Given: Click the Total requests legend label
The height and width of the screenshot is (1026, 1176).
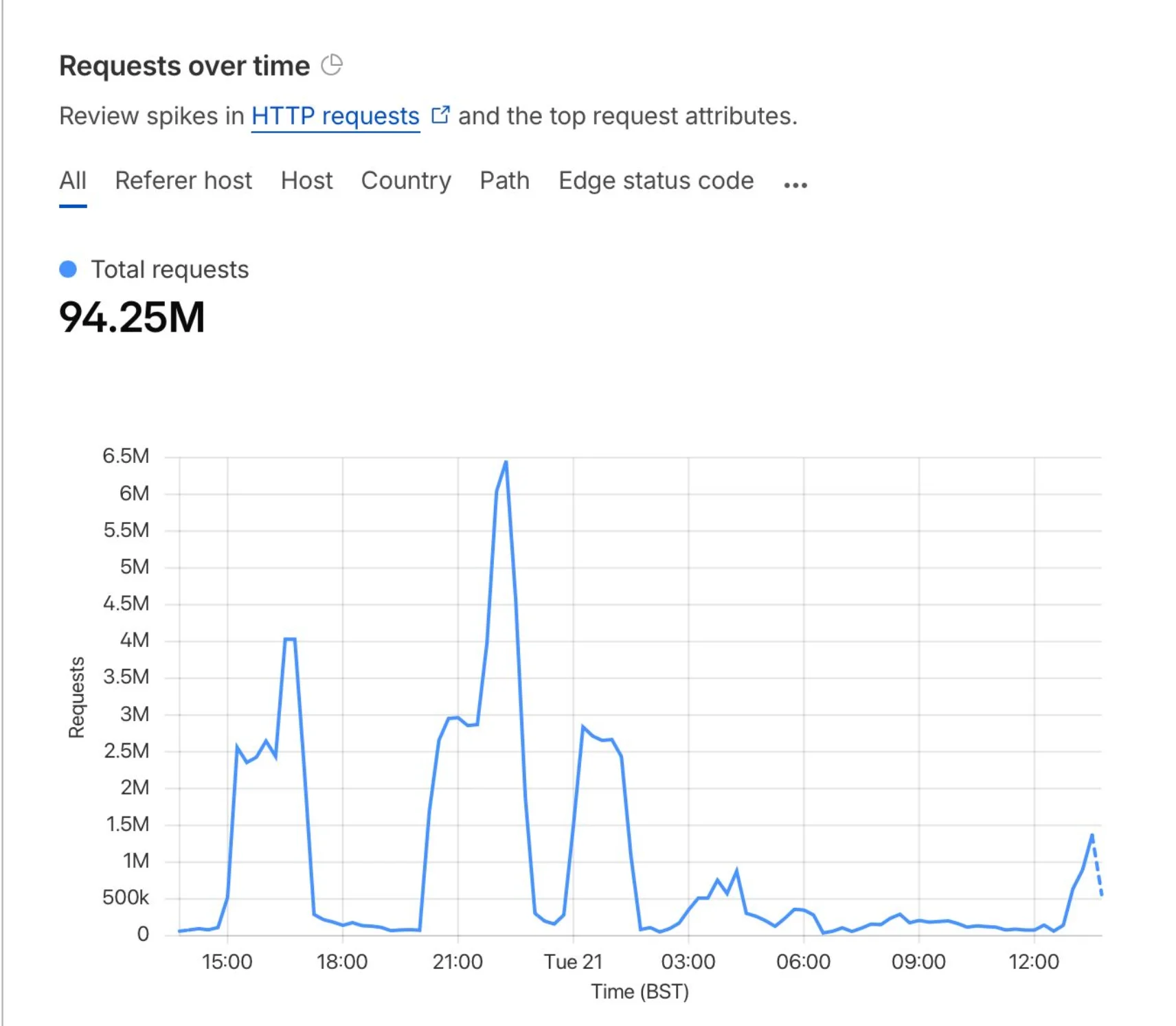Looking at the screenshot, I should (170, 270).
